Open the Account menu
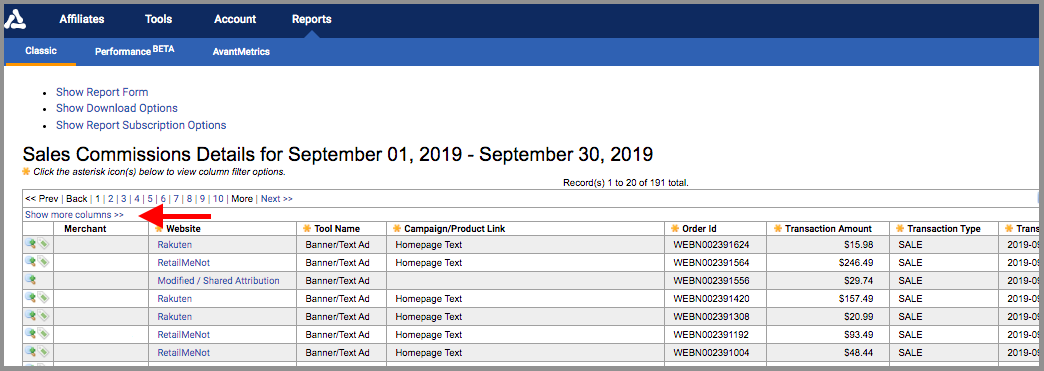The width and height of the screenshot is (1044, 371). click(x=235, y=19)
